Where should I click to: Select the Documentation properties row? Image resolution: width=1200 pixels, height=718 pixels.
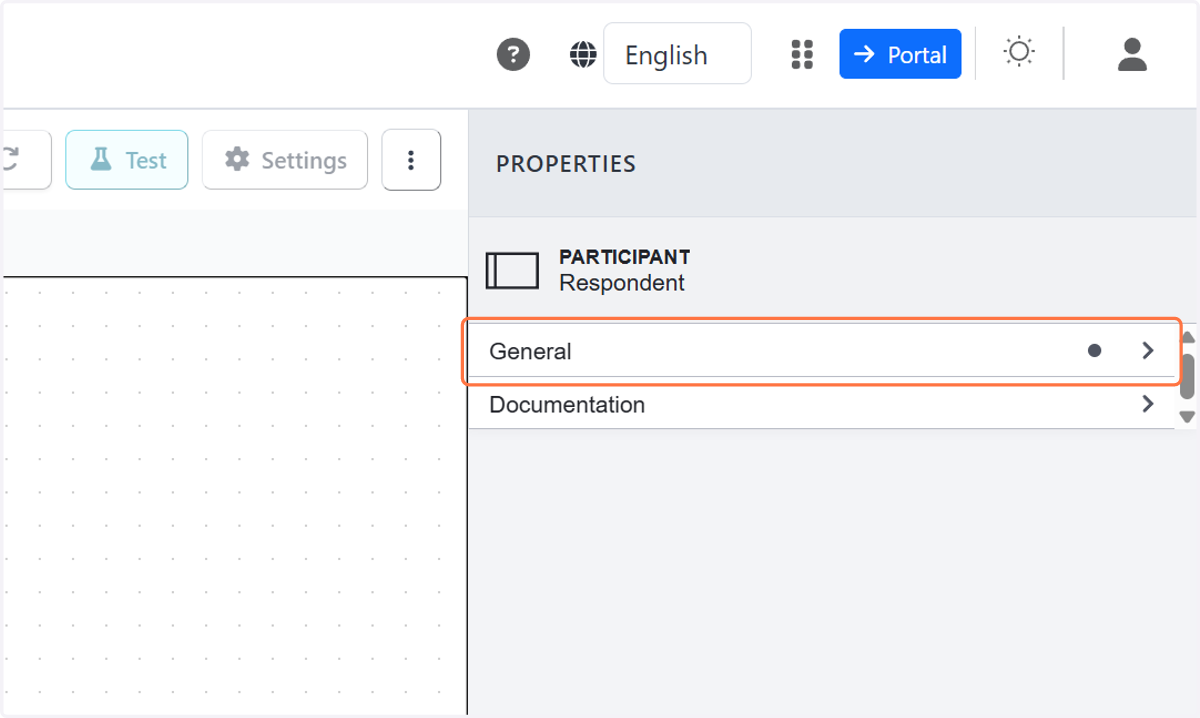[x=821, y=404]
